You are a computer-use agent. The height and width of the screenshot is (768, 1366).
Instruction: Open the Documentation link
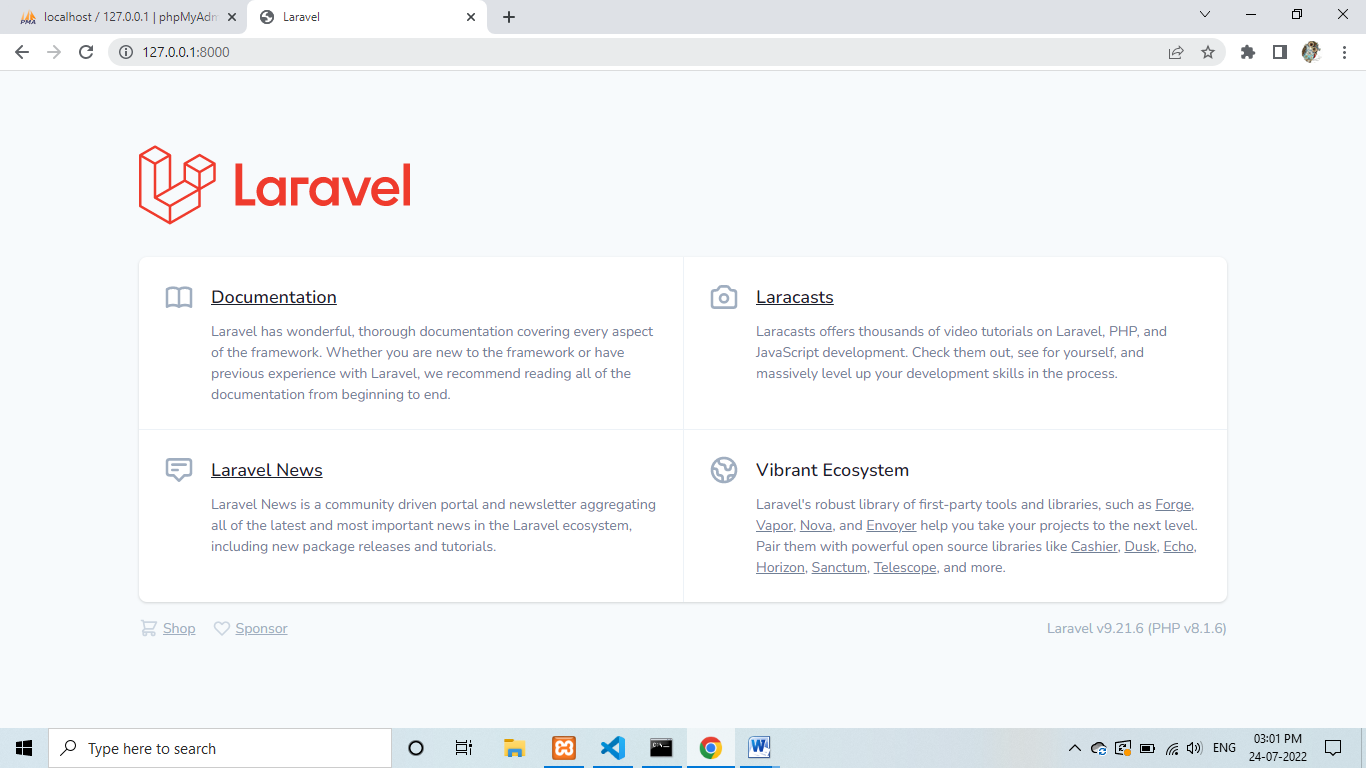274,297
